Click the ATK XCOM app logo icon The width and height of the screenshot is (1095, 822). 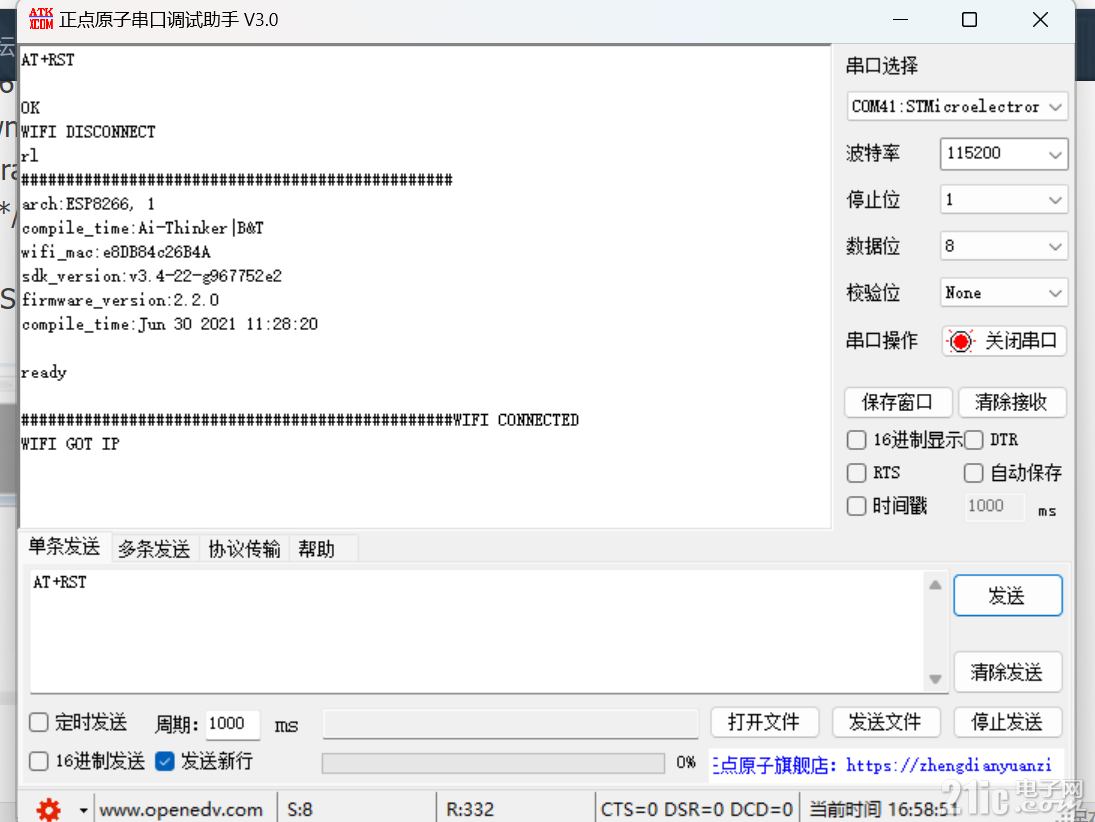[x=41, y=19]
